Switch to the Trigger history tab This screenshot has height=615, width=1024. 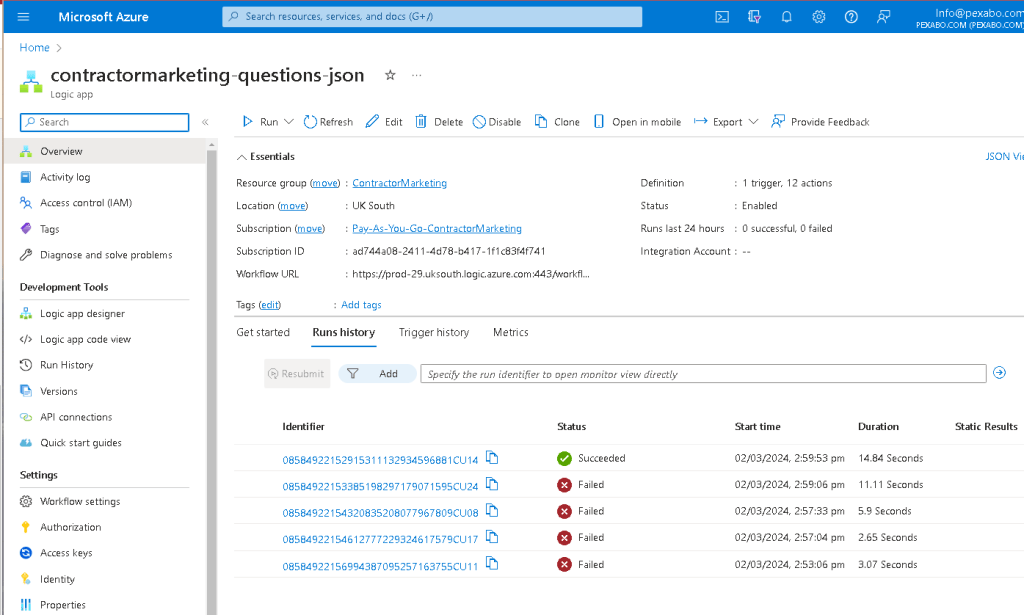click(434, 332)
